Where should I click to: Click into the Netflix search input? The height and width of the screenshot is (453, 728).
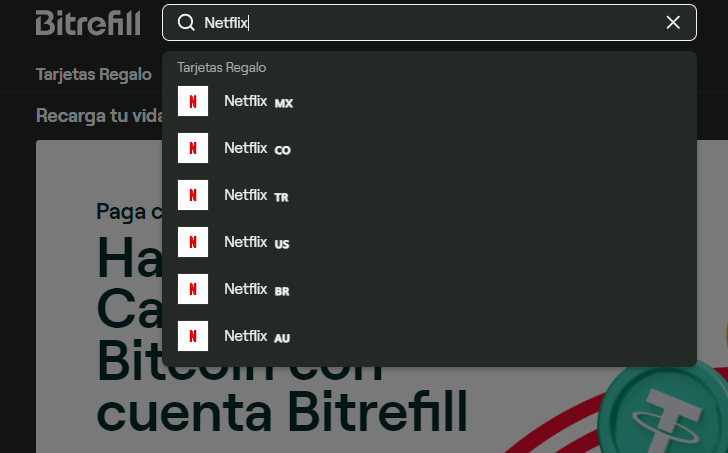click(429, 23)
